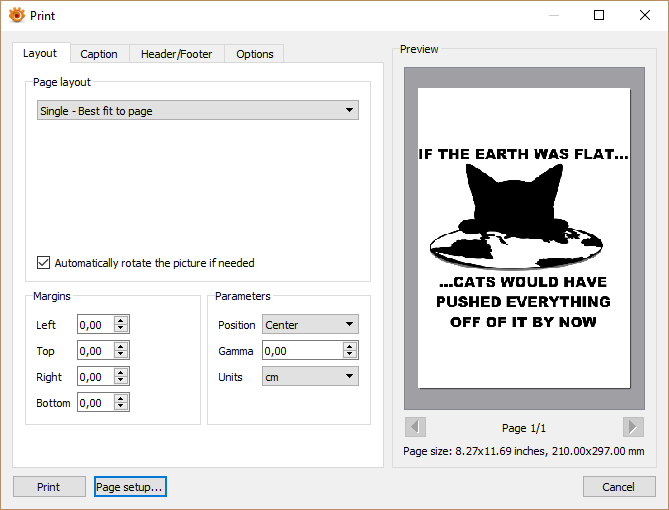669x510 pixels.
Task: Open the Page layout dropdown
Action: coord(197,111)
